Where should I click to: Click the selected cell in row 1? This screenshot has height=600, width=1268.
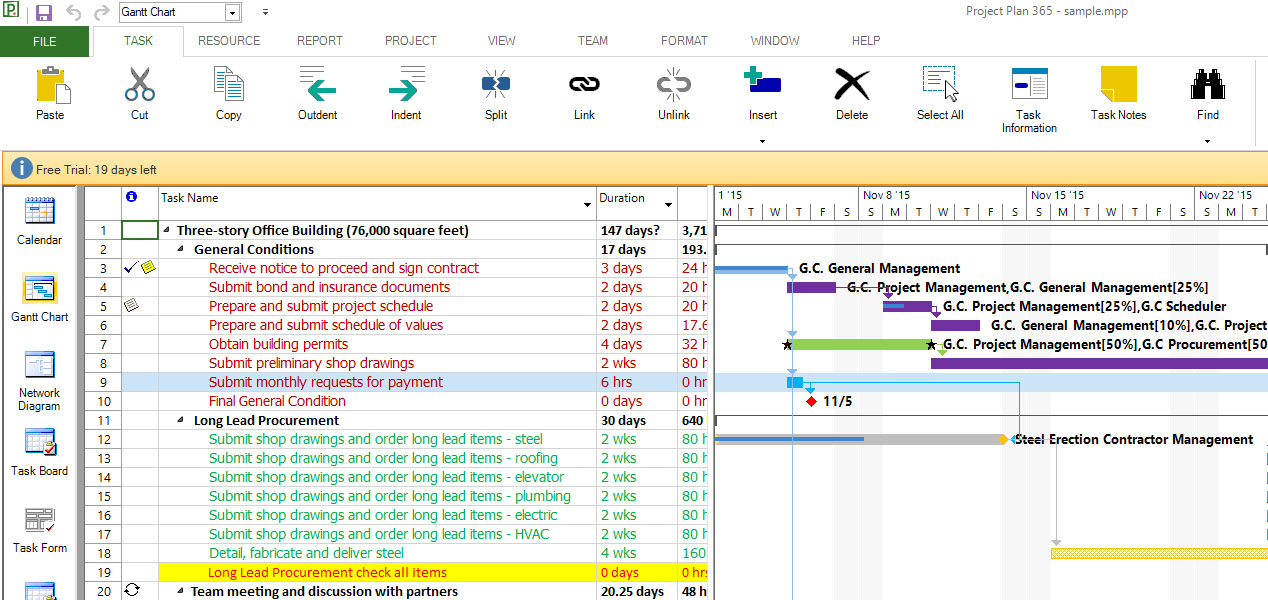click(x=140, y=231)
